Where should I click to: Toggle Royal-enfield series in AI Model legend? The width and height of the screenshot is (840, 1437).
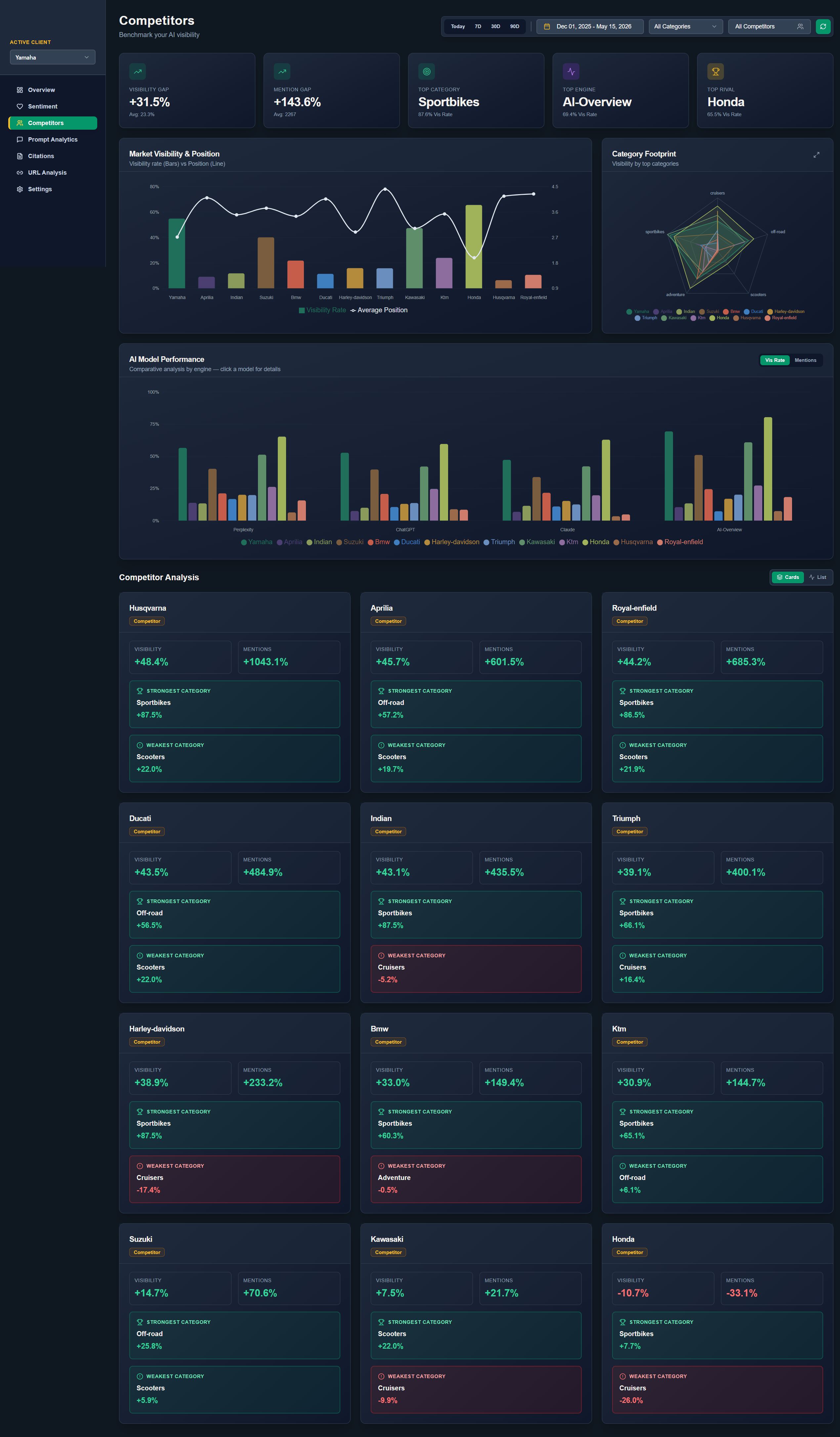coord(680,542)
